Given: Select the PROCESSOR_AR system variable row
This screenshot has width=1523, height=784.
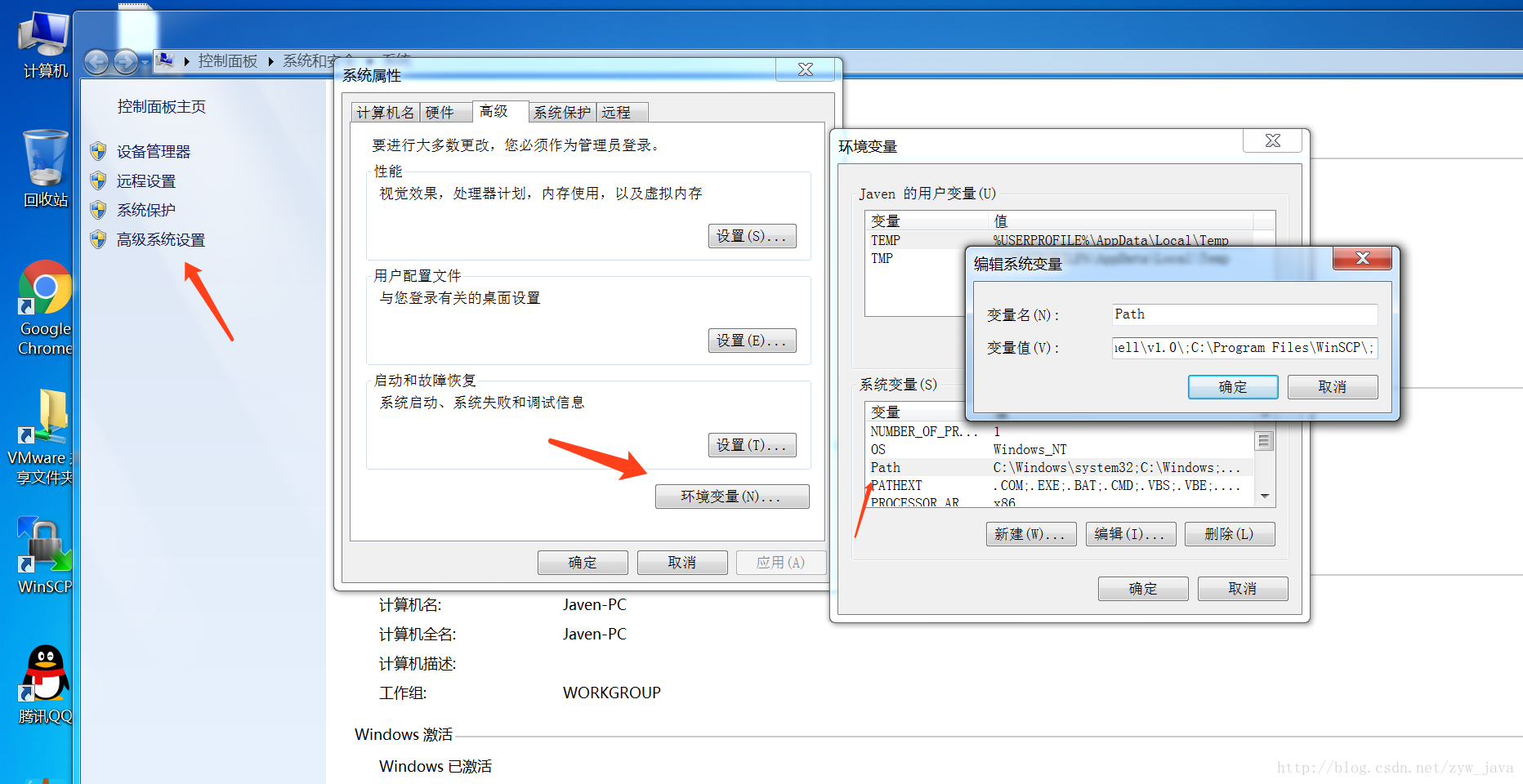Looking at the screenshot, I should (x=1060, y=501).
